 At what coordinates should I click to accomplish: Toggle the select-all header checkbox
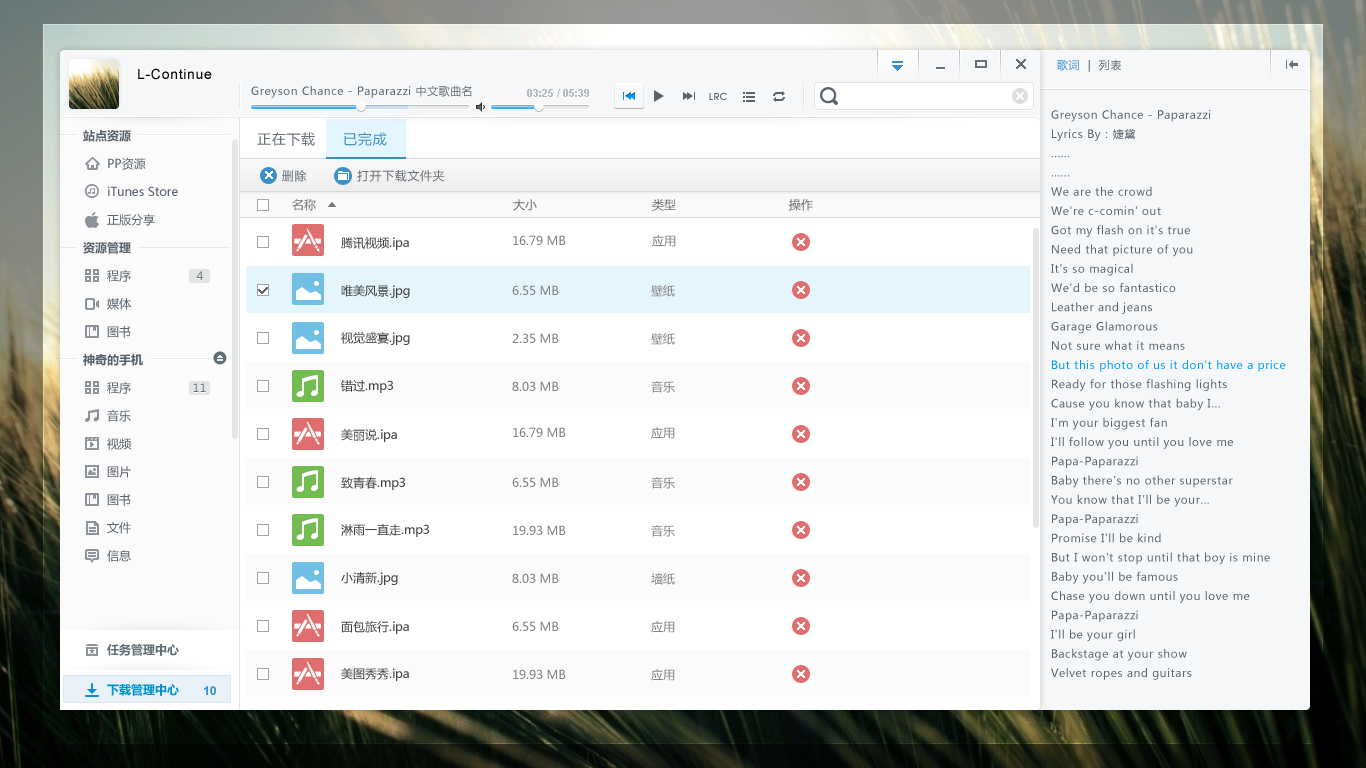(x=263, y=205)
